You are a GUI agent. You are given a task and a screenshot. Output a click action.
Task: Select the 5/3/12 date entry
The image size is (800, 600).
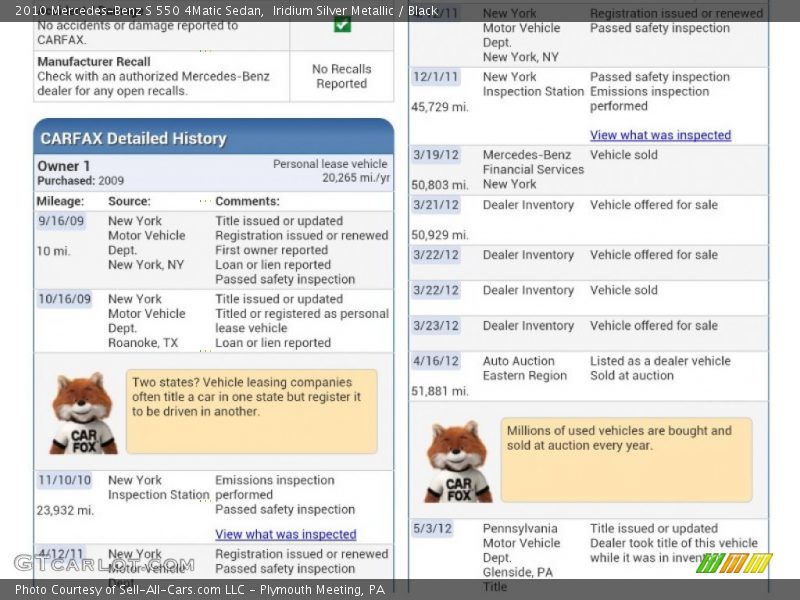433,529
